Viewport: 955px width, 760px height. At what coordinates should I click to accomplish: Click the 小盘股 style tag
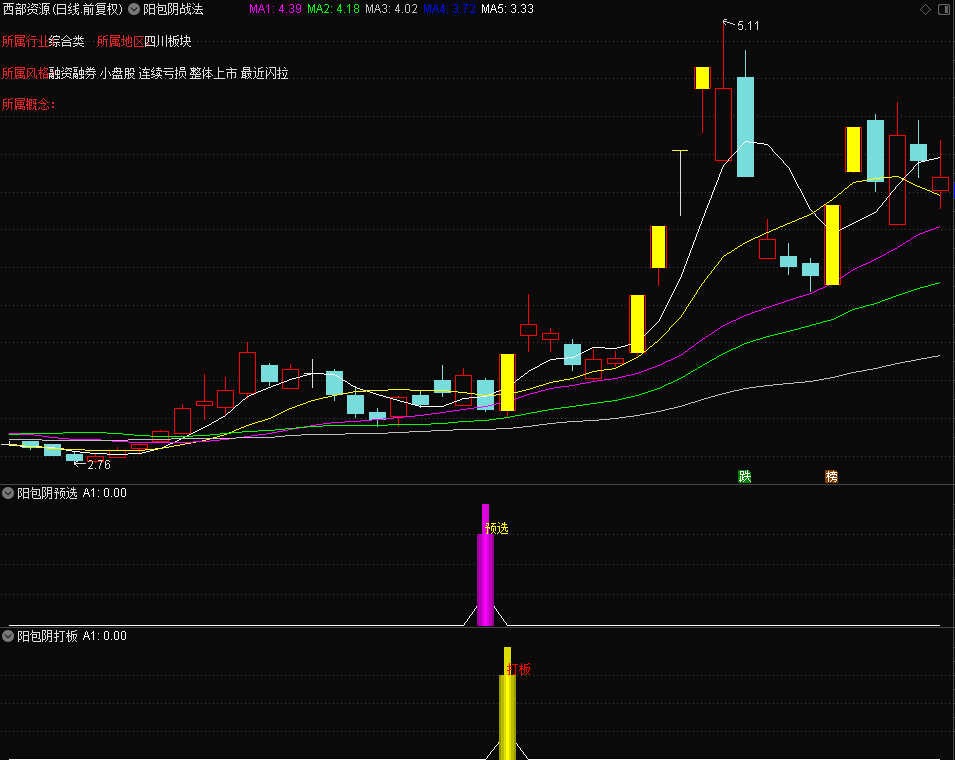[x=118, y=73]
